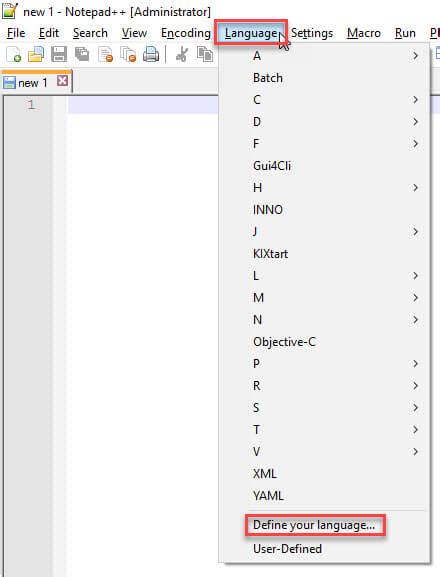This screenshot has height=577, width=440.
Task: Open the Macro menu
Action: (x=363, y=33)
